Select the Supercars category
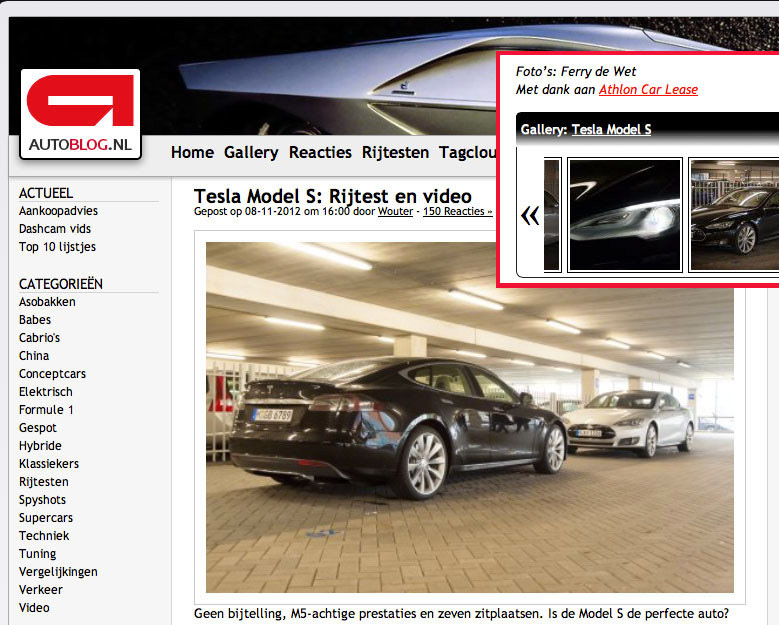The height and width of the screenshot is (625, 779). point(46,517)
